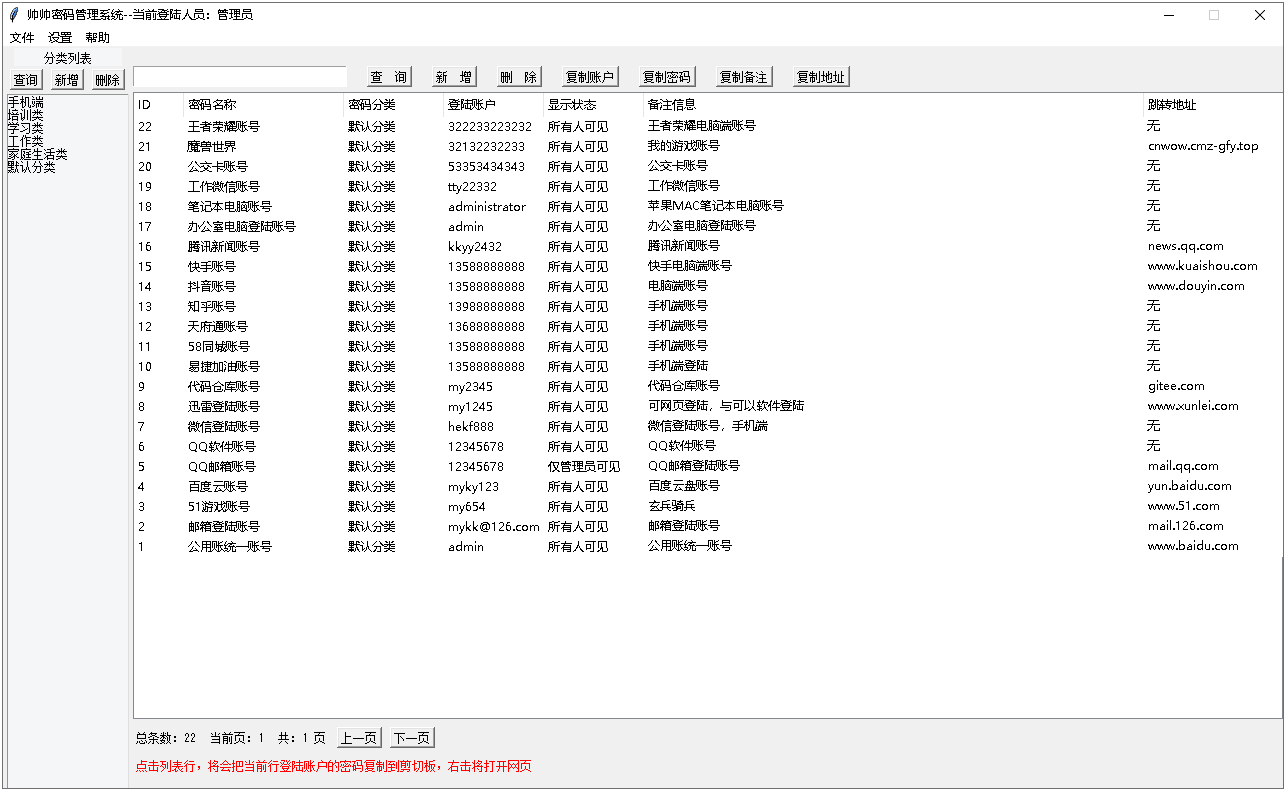Select the 办公室电脑登陆账号 name cell
The width and height of the screenshot is (1286, 792).
(242, 226)
